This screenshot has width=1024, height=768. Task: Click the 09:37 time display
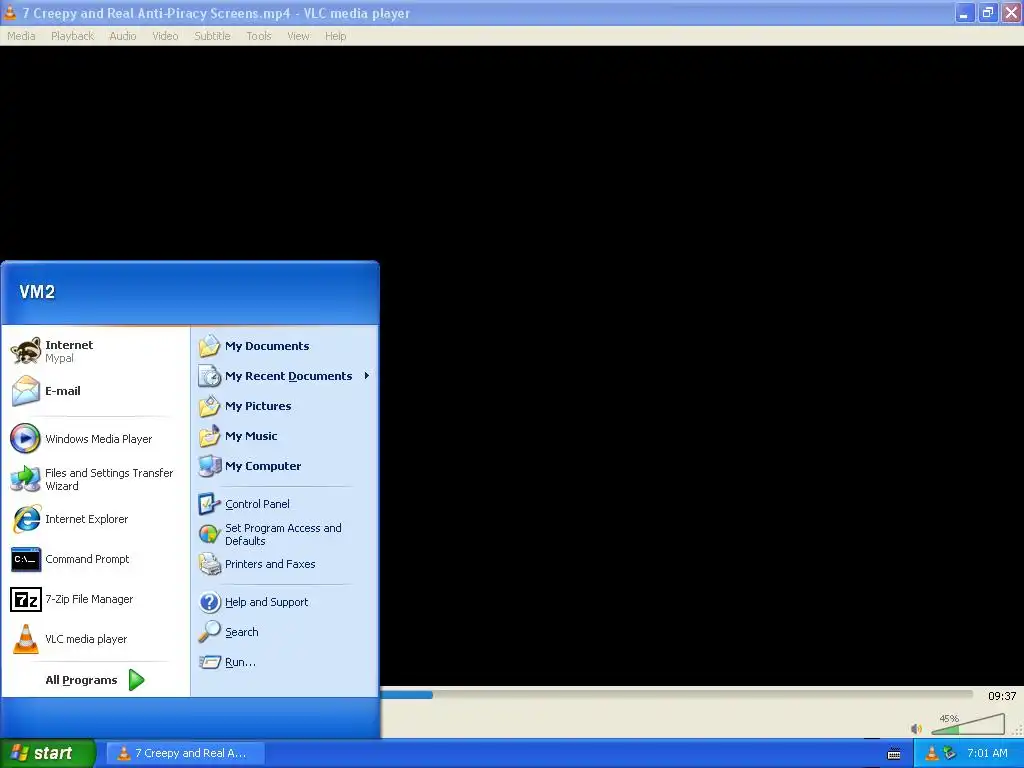pos(1002,696)
